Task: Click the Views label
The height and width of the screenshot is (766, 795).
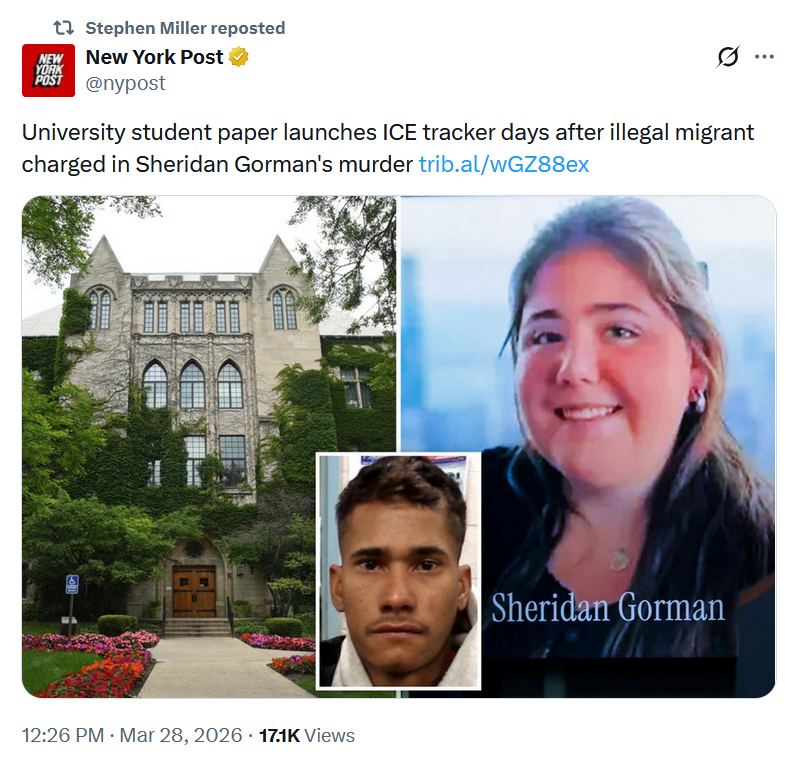Action: [x=330, y=735]
